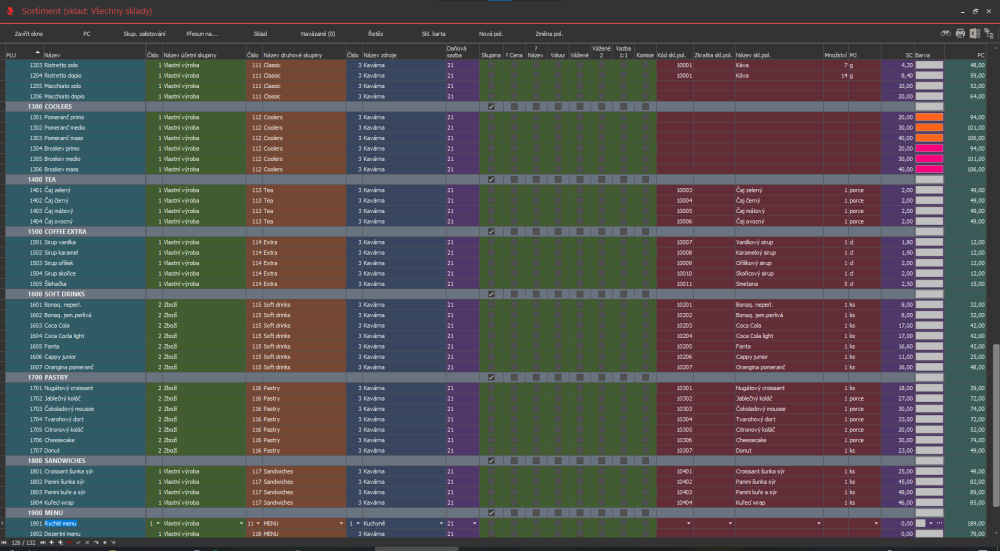The image size is (1000, 551).
Task: Open the Přesun na... menu
Action: pyautogui.click(x=202, y=34)
